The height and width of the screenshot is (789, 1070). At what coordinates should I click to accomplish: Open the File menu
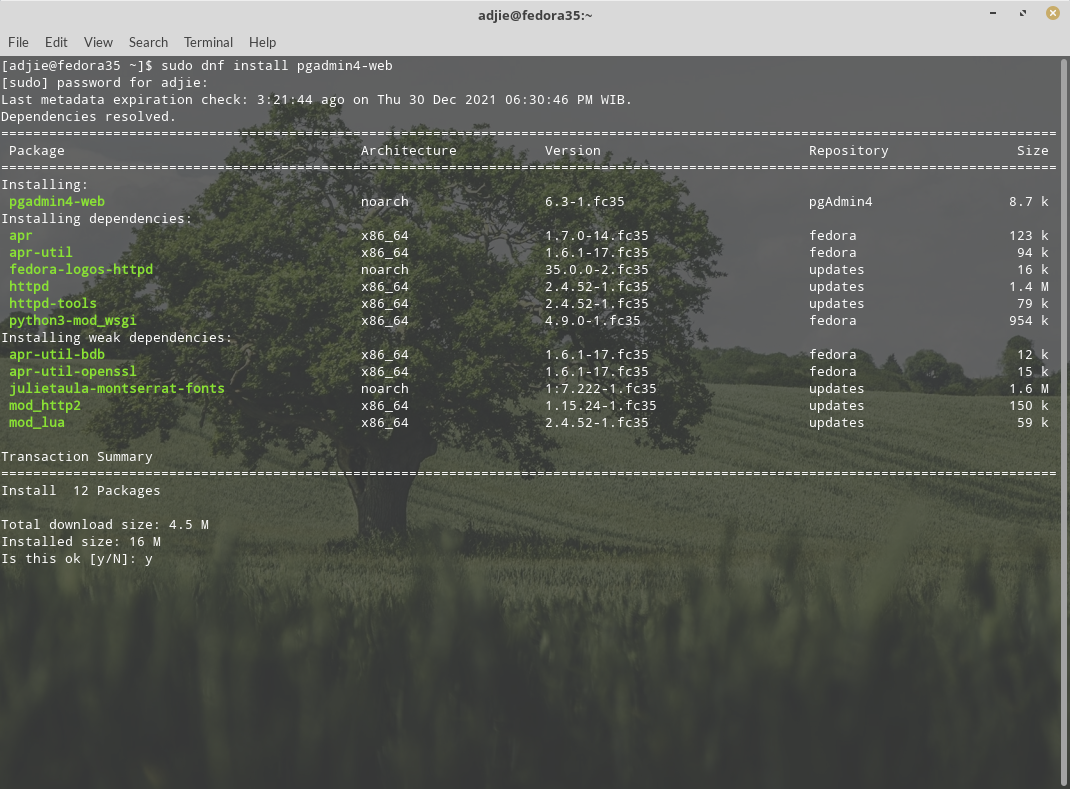[18, 42]
